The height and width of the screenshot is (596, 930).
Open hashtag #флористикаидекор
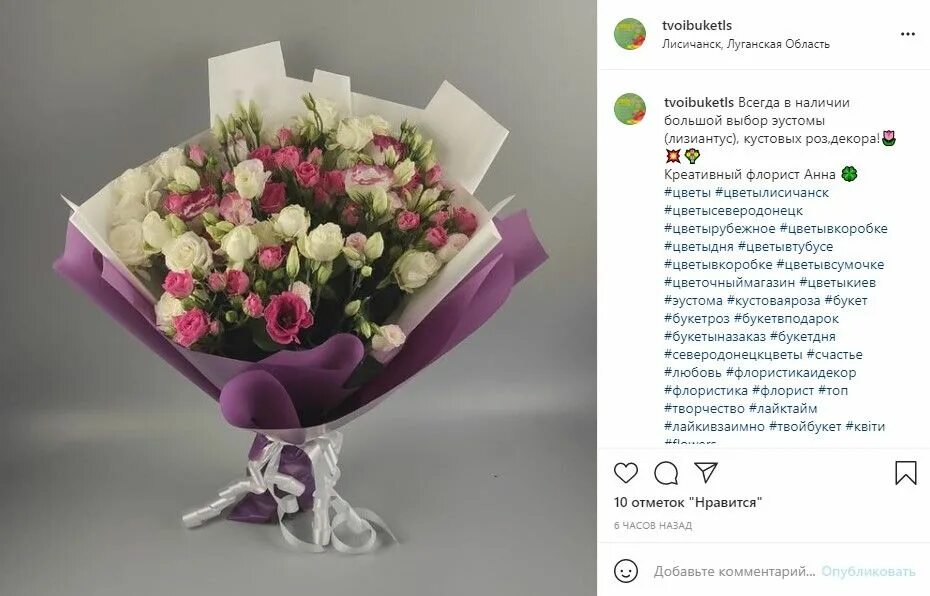click(791, 373)
